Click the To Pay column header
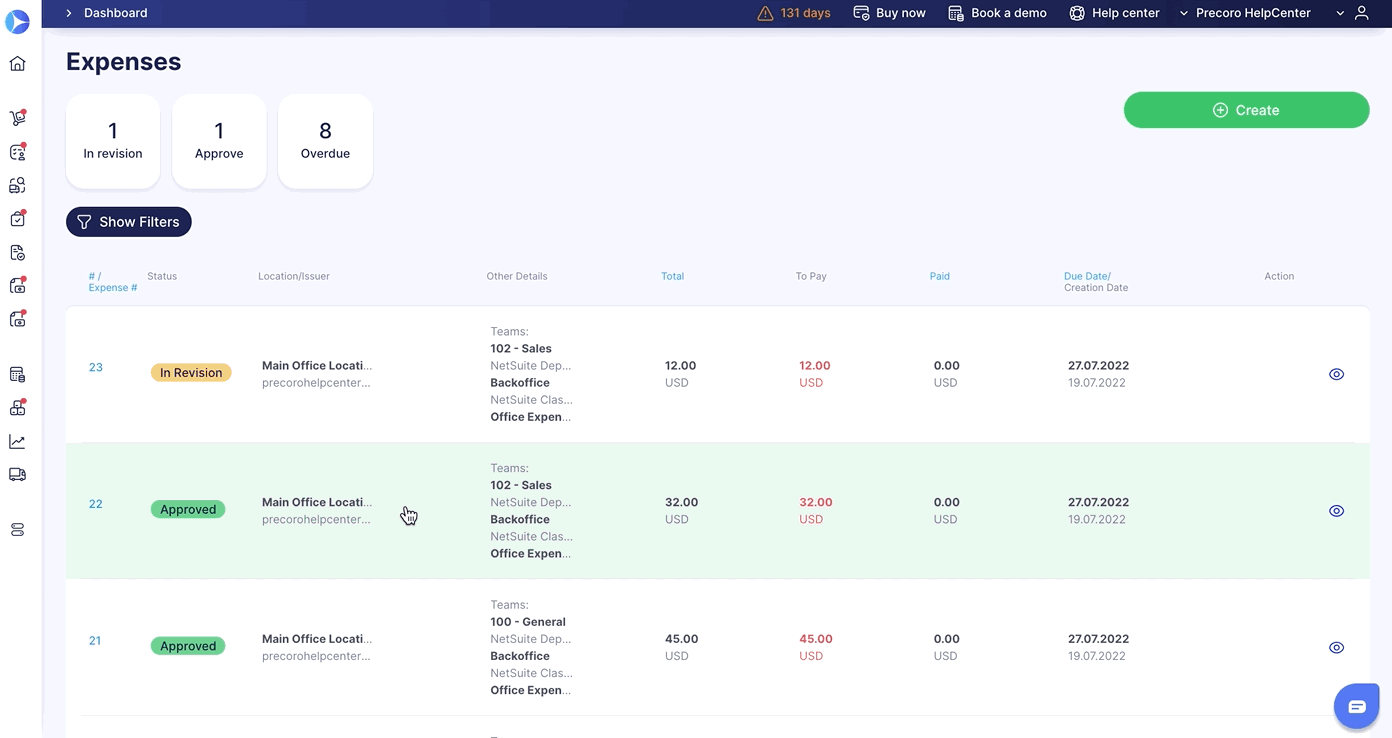The image size is (1392, 738). [x=811, y=276]
